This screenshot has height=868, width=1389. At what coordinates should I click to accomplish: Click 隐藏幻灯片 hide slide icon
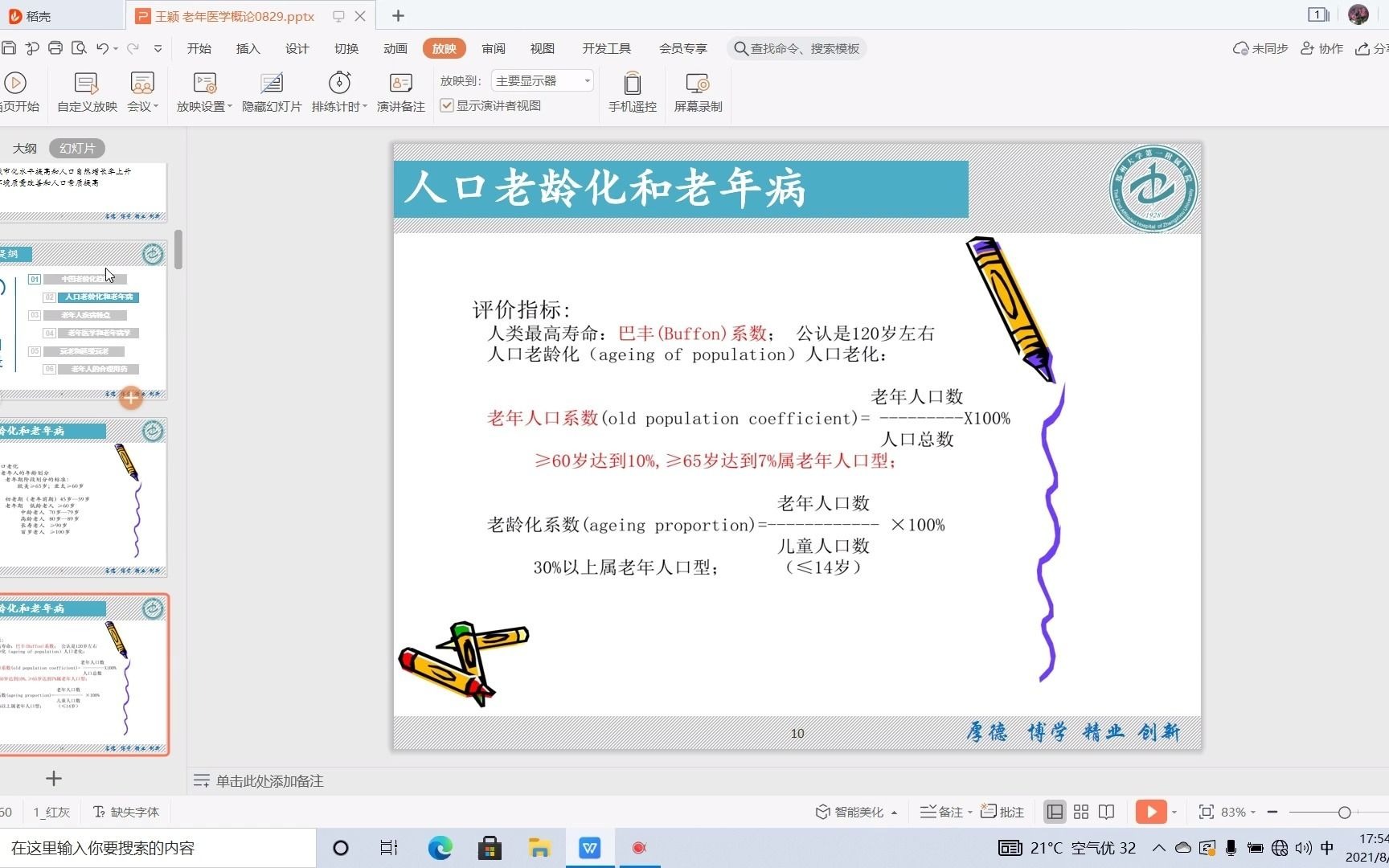pyautogui.click(x=272, y=92)
